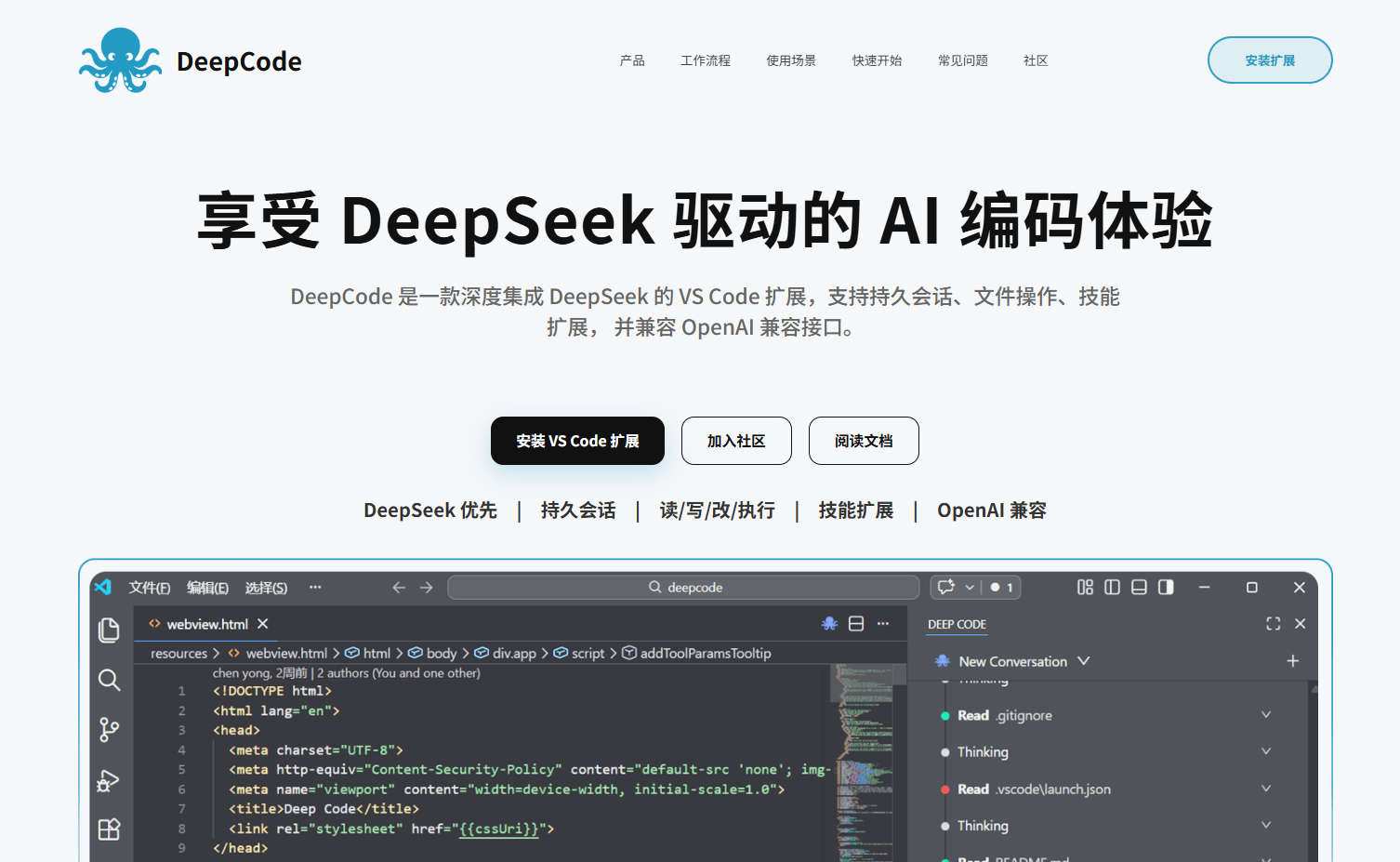Click the 安装 VS Code 扩展 button
Image resolution: width=1400 pixels, height=862 pixels.
577,441
